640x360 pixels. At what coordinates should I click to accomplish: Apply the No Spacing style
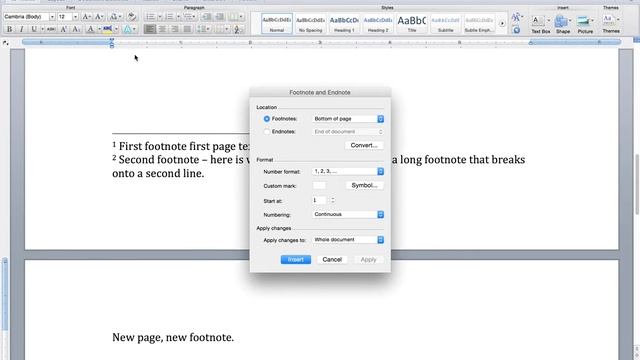(x=310, y=24)
